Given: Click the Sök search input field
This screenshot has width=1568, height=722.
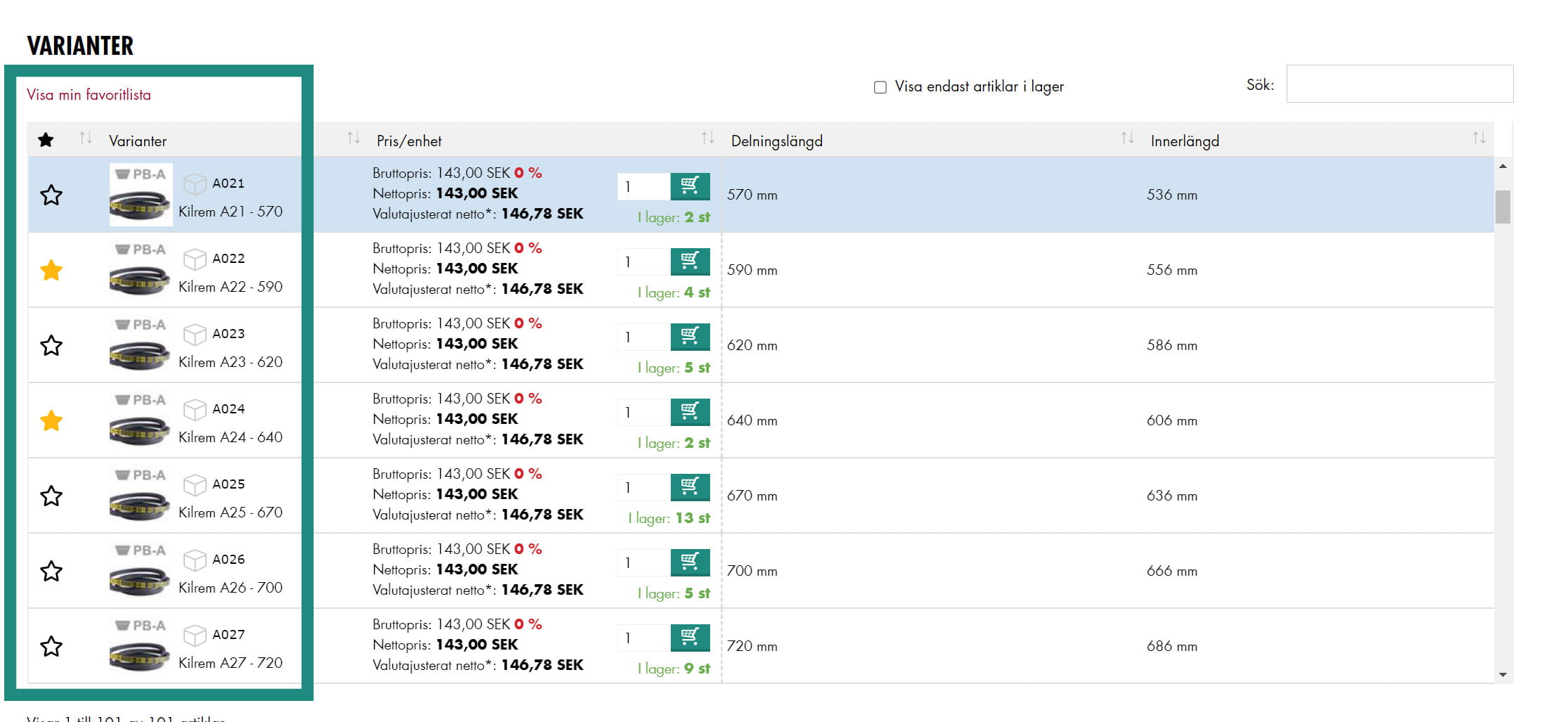Looking at the screenshot, I should point(1399,84).
